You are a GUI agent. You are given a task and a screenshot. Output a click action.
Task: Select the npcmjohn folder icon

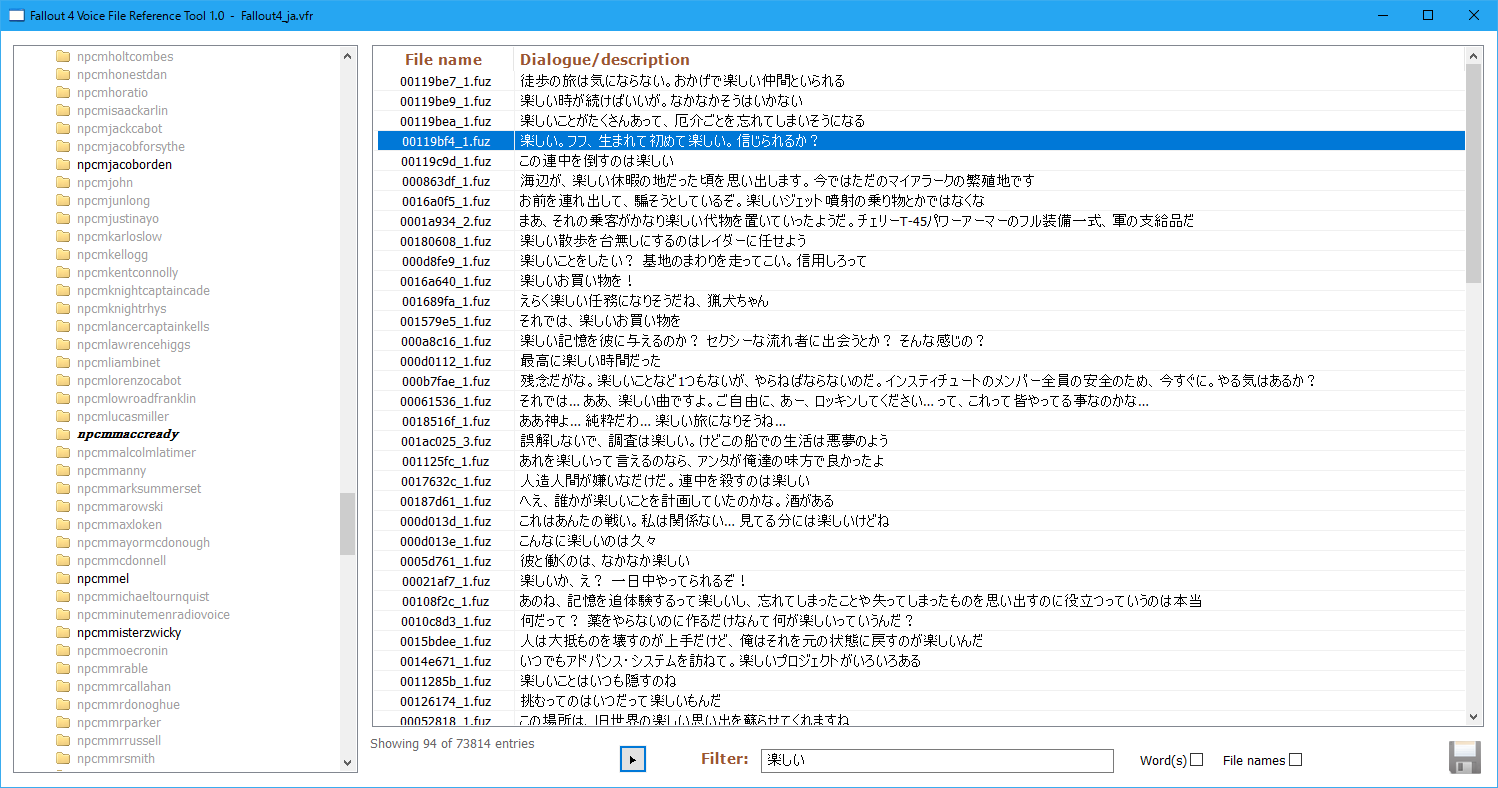tap(63, 183)
